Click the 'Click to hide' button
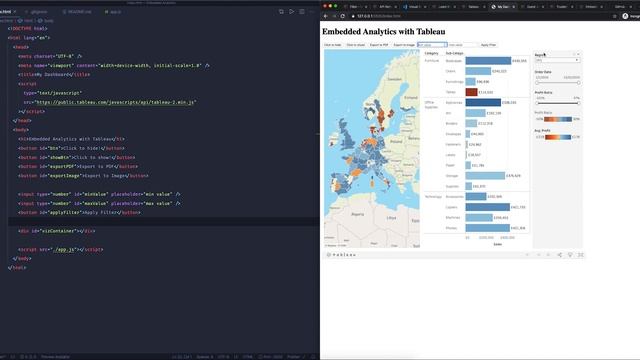The image size is (640, 360). (332, 45)
